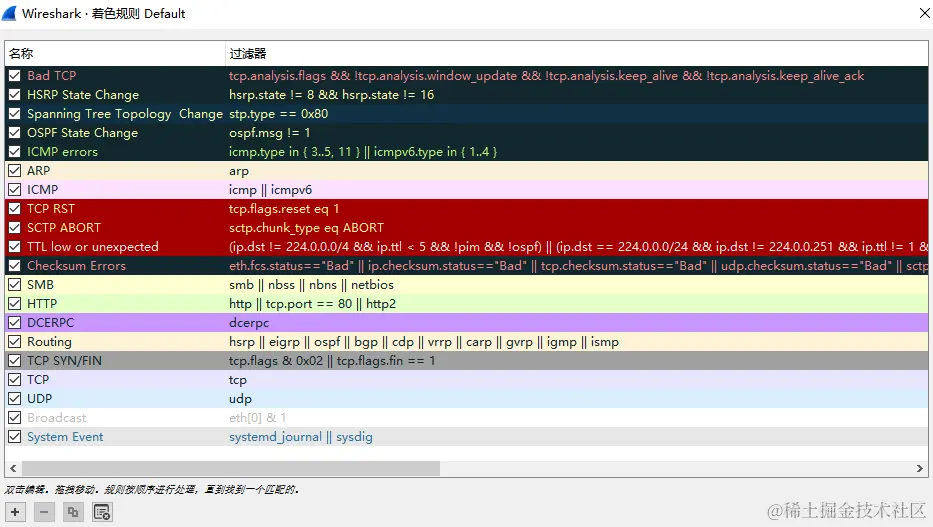Select the SCTP ABORT rule name
Image resolution: width=933 pixels, height=527 pixels.
click(64, 228)
